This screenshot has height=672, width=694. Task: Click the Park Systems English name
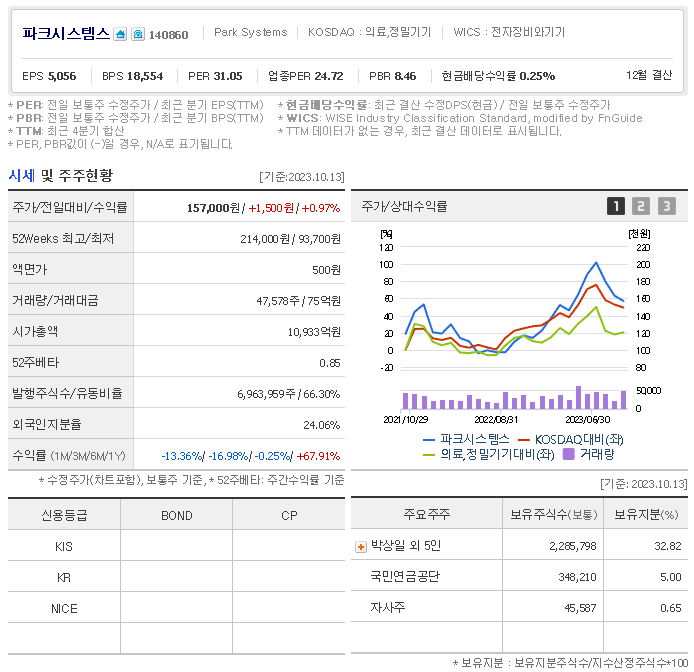pos(251,32)
